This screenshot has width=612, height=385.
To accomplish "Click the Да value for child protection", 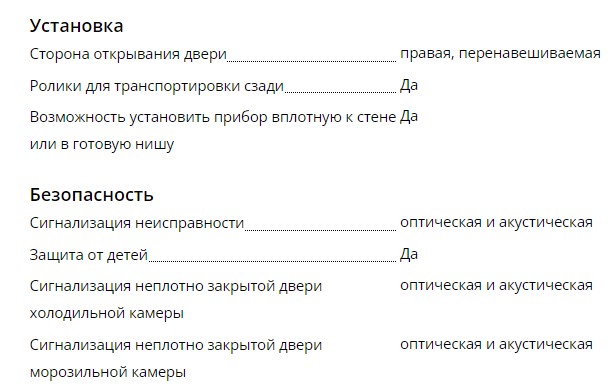I will [409, 254].
